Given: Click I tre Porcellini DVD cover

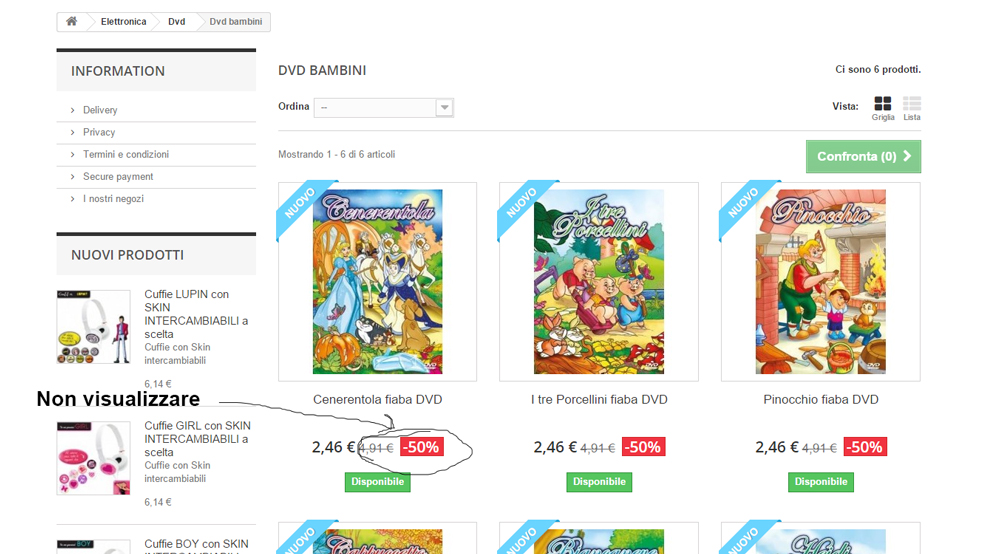Looking at the screenshot, I should [x=599, y=281].
